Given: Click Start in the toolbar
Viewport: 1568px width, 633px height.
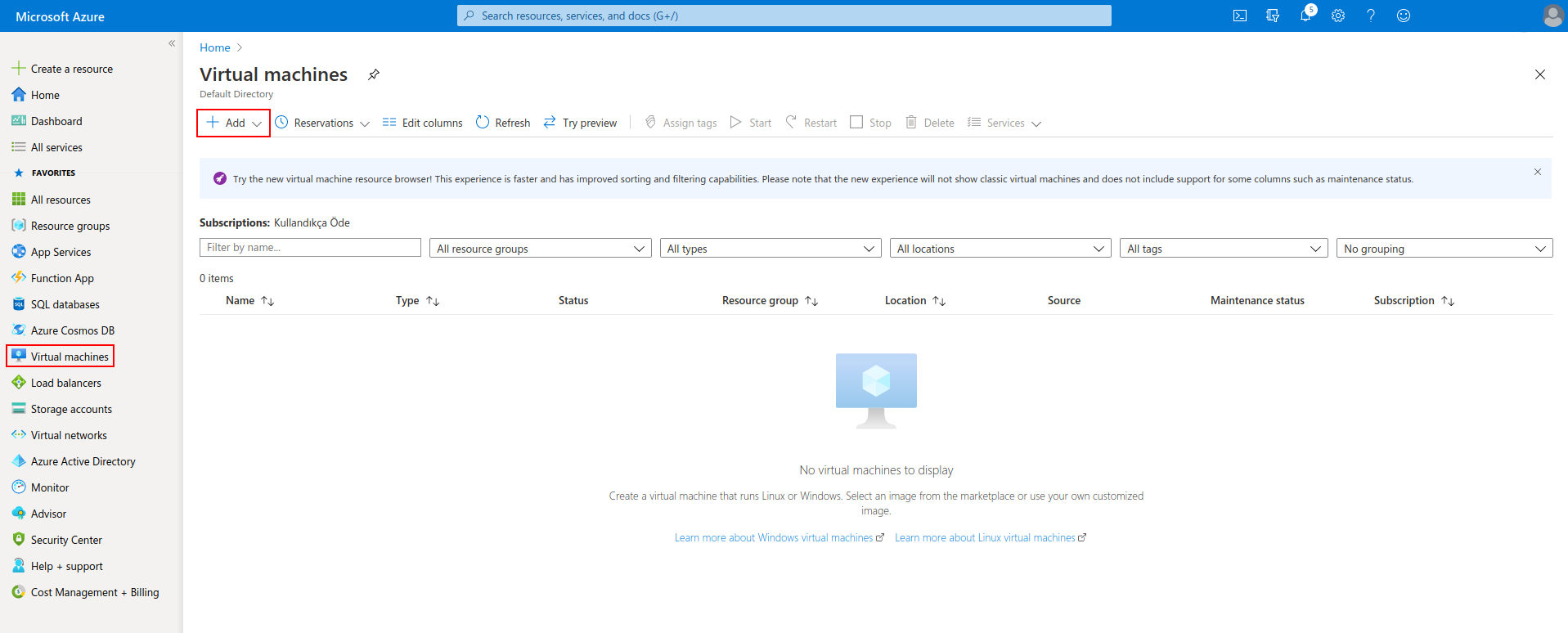Looking at the screenshot, I should click(750, 123).
